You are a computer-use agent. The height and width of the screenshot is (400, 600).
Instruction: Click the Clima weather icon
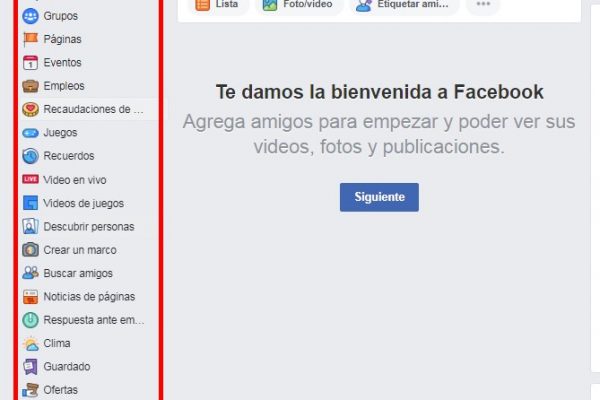30,343
